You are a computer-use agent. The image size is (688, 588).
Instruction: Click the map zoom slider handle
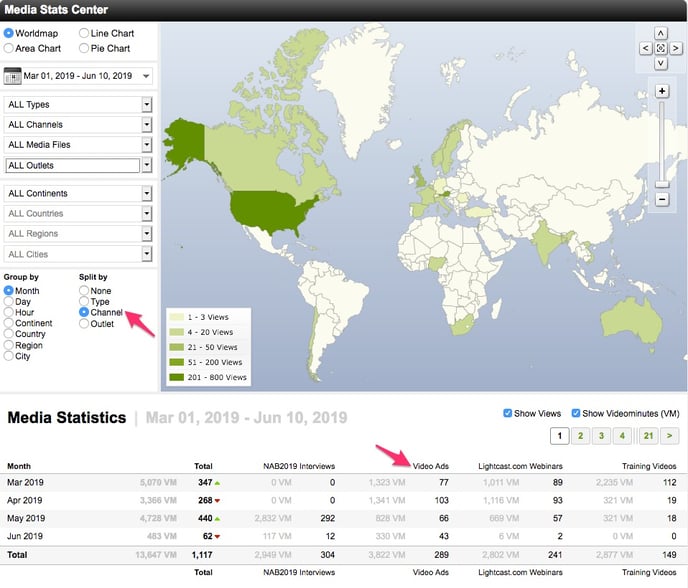(662, 184)
